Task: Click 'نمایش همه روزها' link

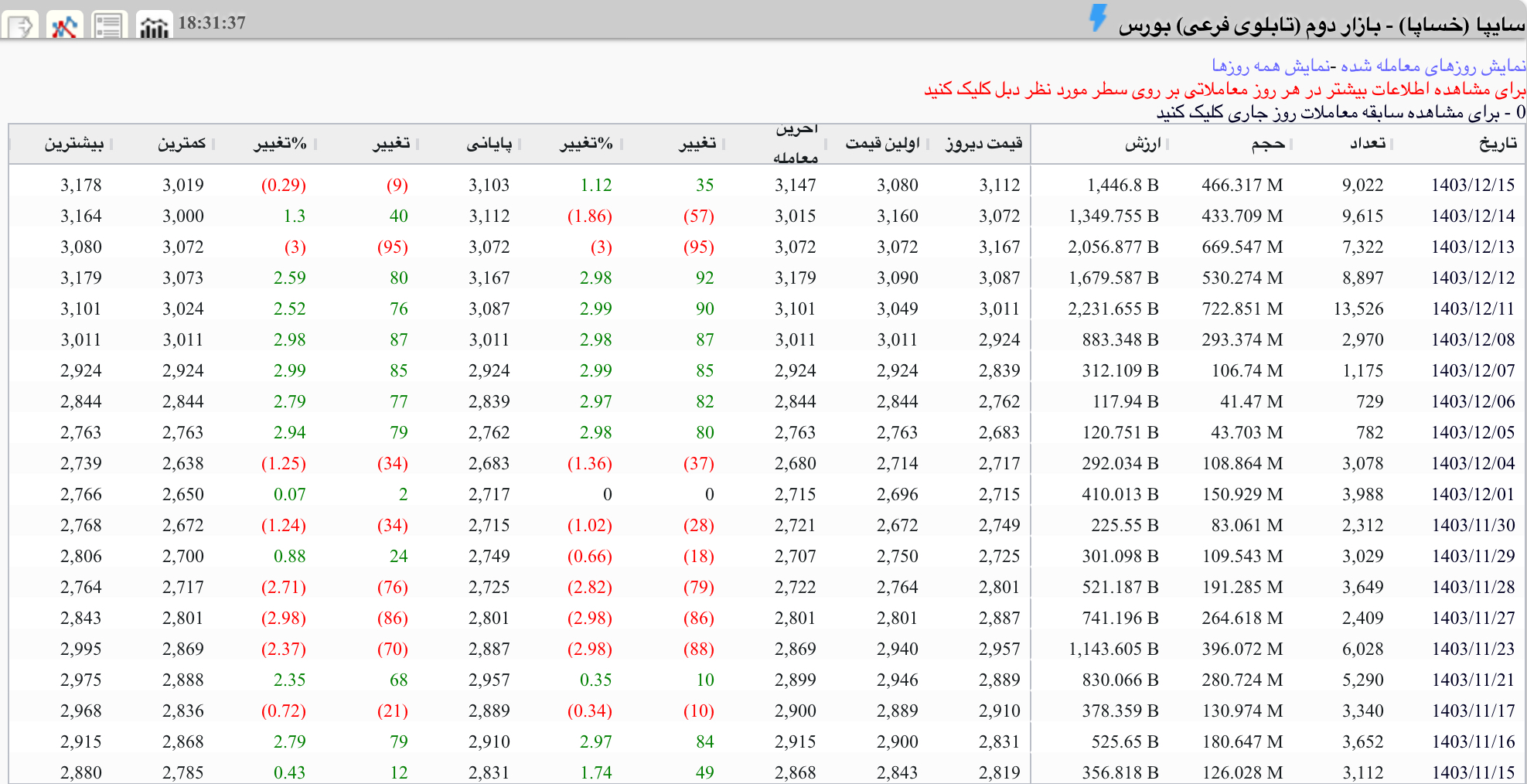Action: [x=1270, y=66]
